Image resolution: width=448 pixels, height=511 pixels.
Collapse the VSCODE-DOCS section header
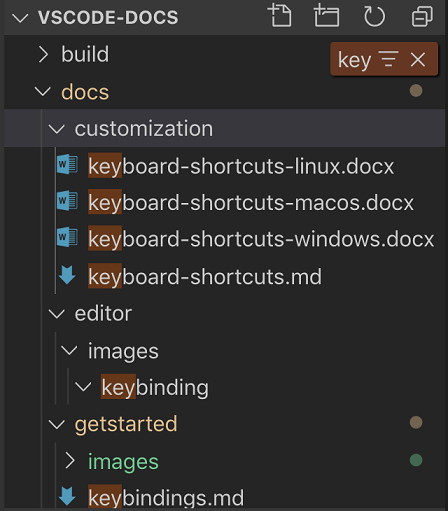[20, 17]
